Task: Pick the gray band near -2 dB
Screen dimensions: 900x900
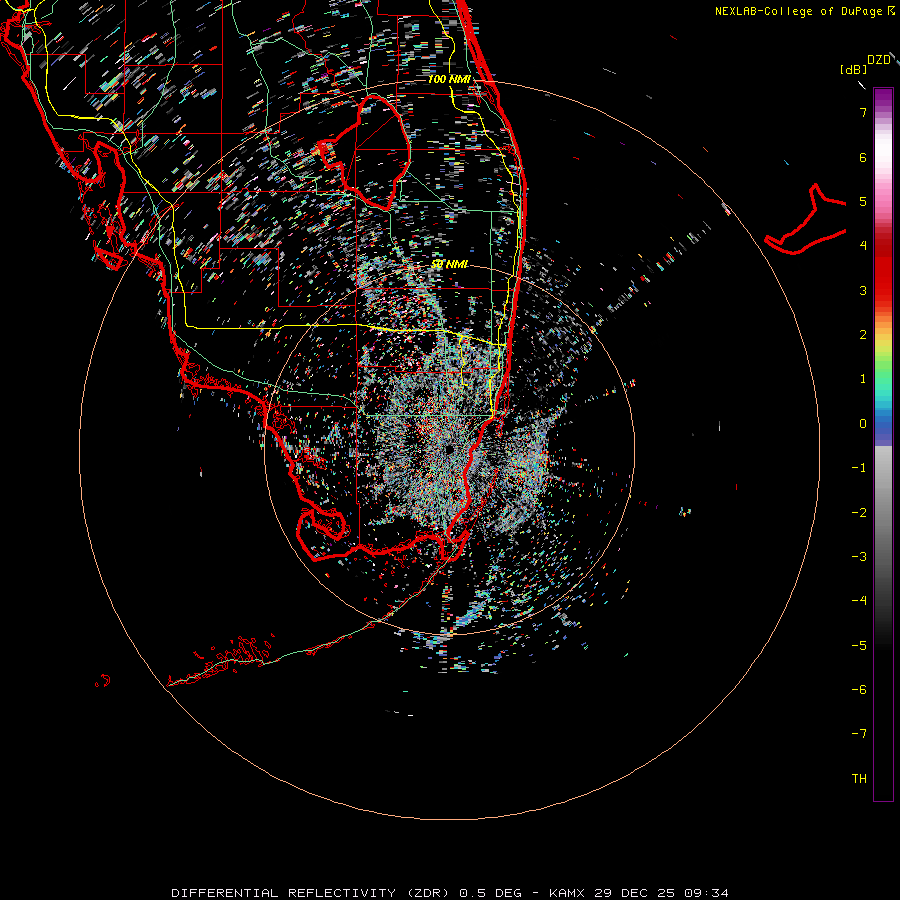Action: [x=883, y=513]
